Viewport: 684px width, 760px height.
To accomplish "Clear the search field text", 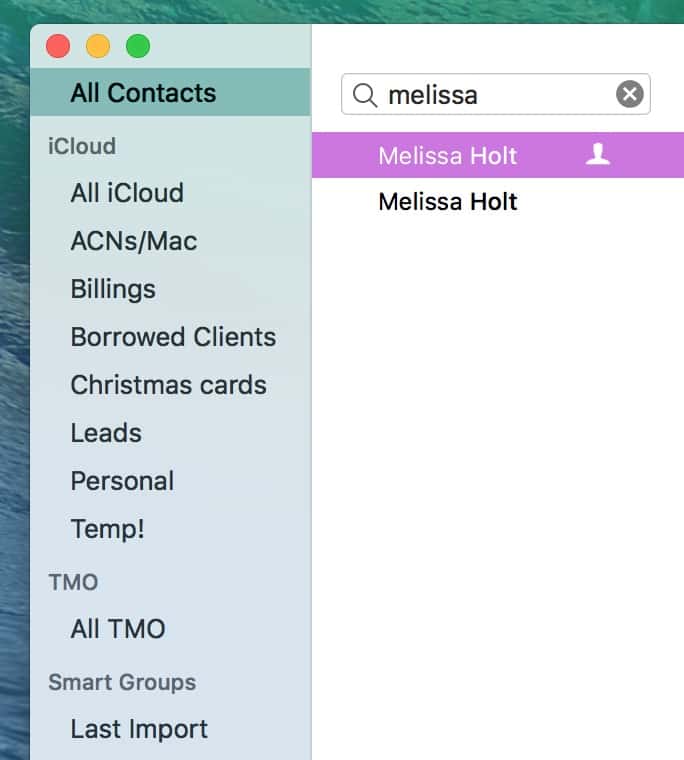I will tap(629, 95).
